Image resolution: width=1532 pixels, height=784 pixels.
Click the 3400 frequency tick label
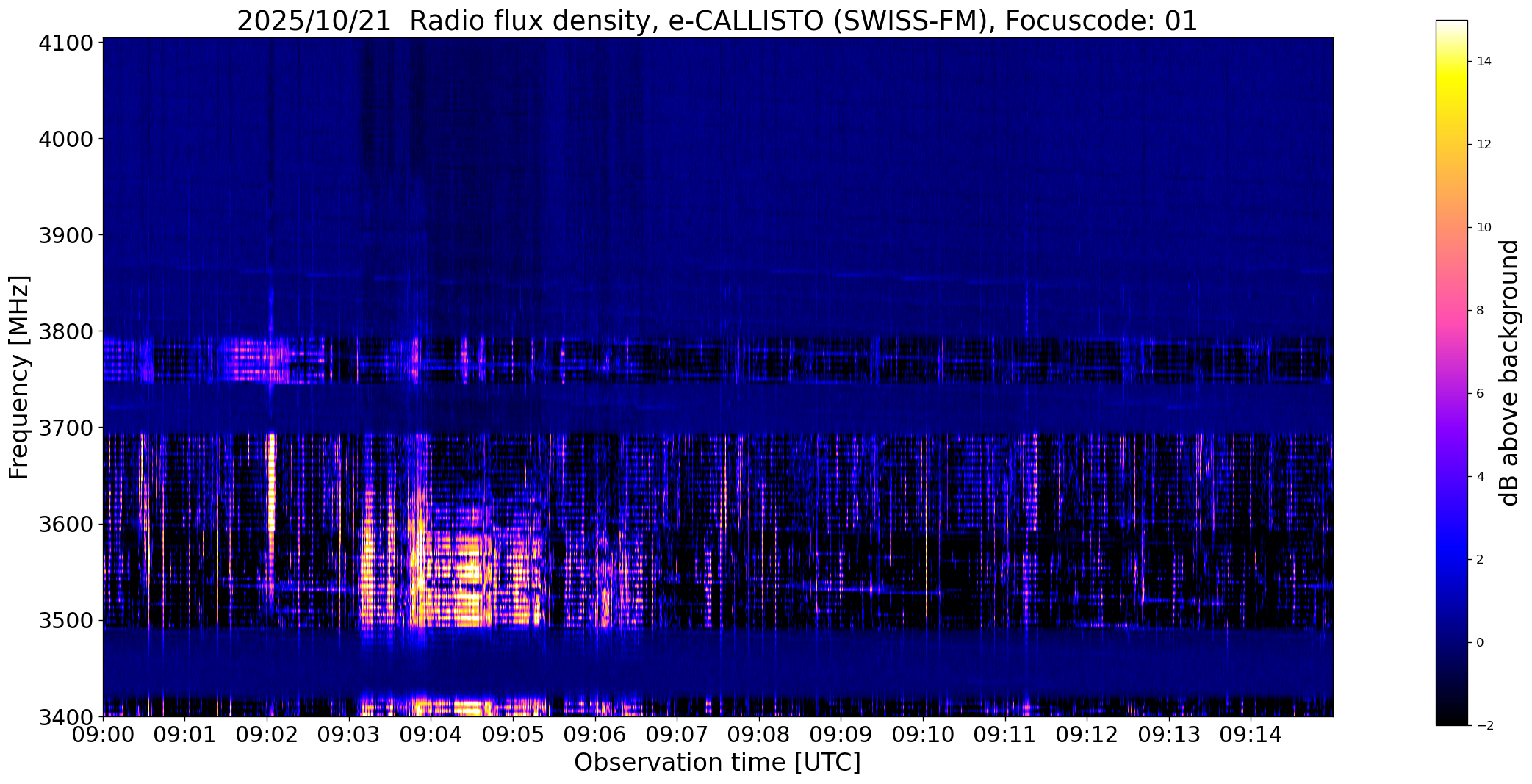pos(65,716)
